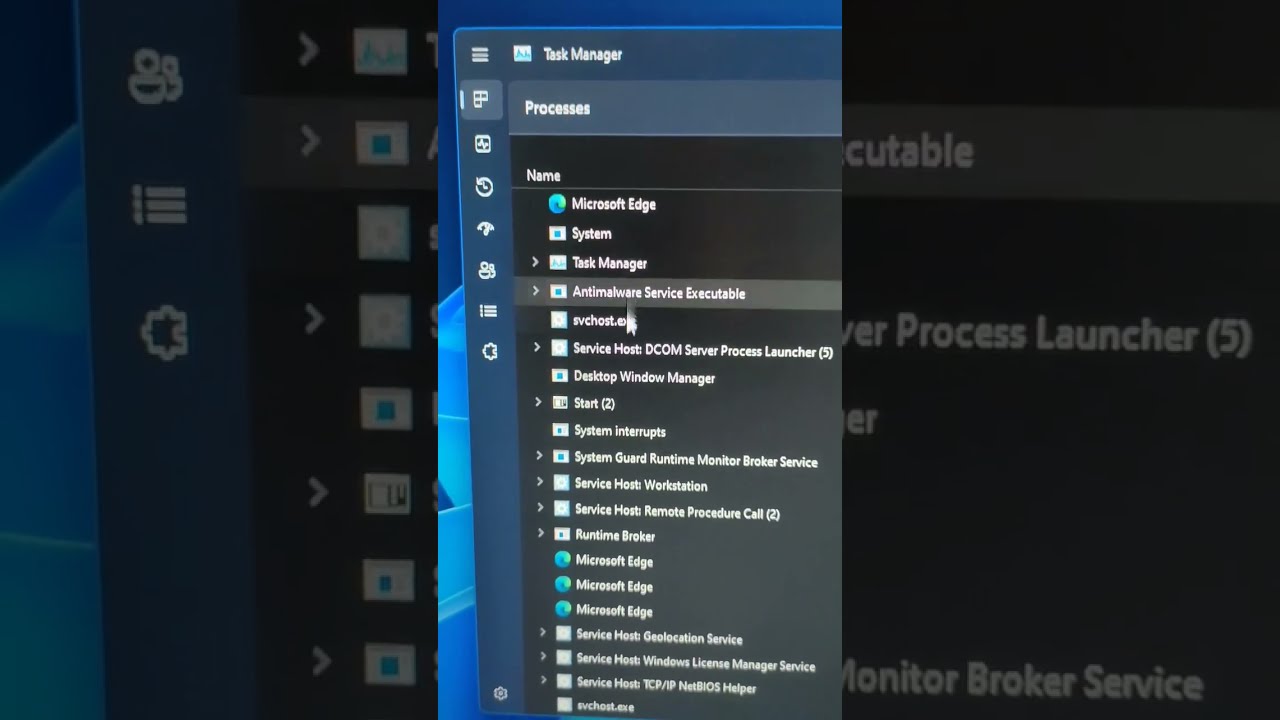Screen dimensions: 1280x720
Task: Click the Desktop Window Manager icon
Action: 560,376
